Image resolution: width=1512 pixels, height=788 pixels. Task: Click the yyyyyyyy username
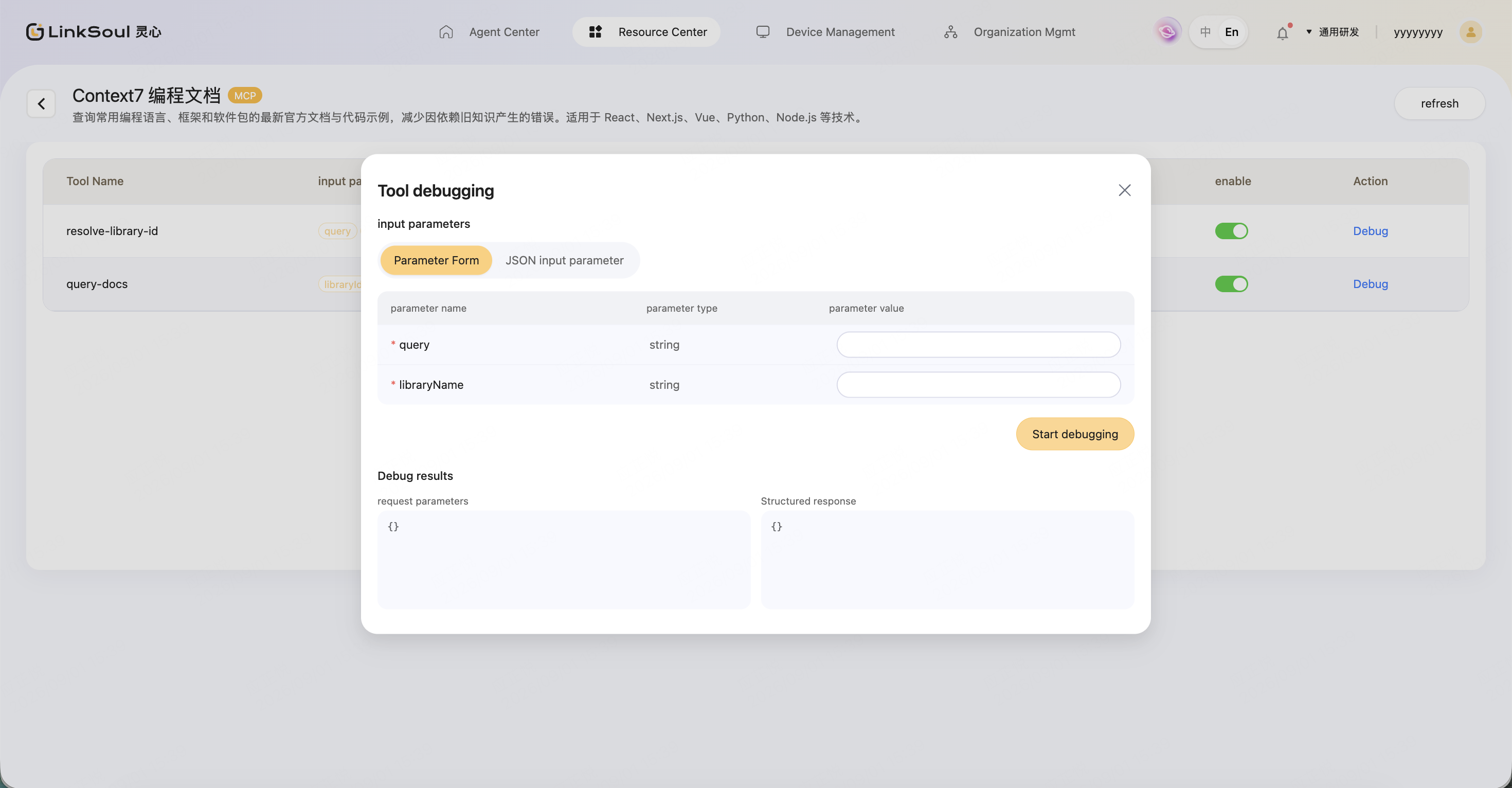point(1418,32)
